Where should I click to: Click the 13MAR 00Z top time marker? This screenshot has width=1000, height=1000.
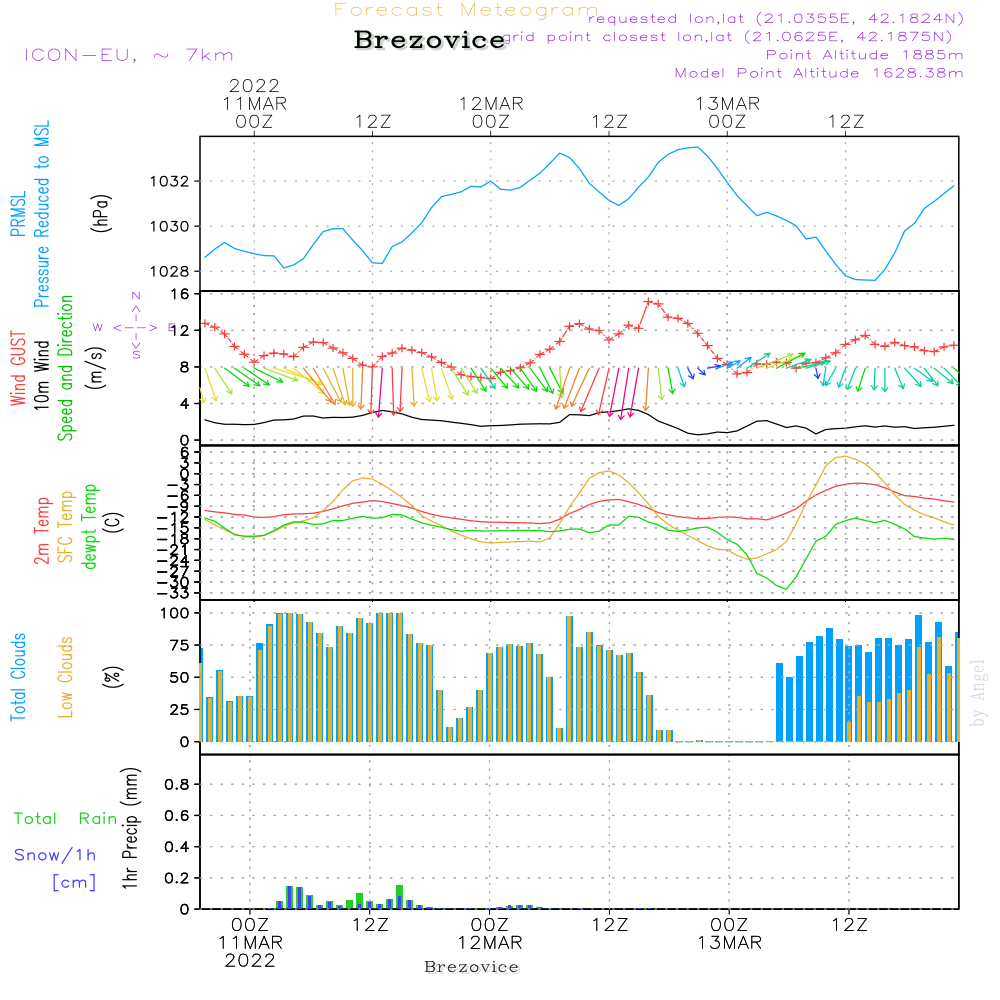point(728,112)
